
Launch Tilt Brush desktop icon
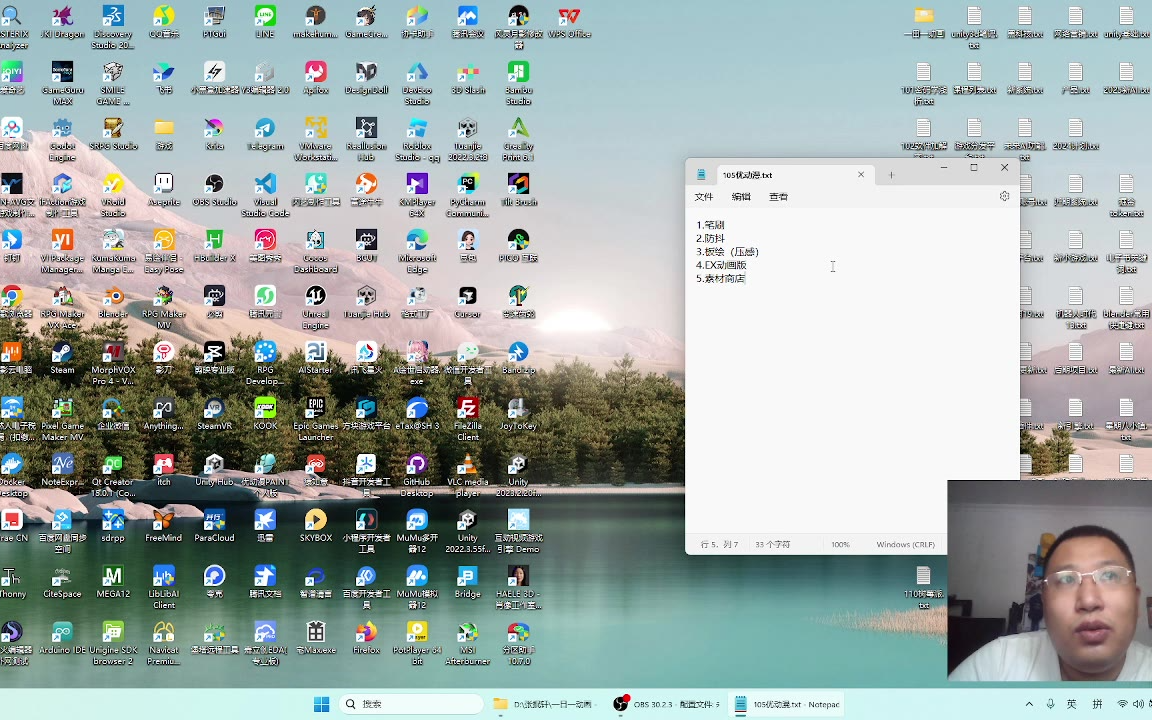518,190
